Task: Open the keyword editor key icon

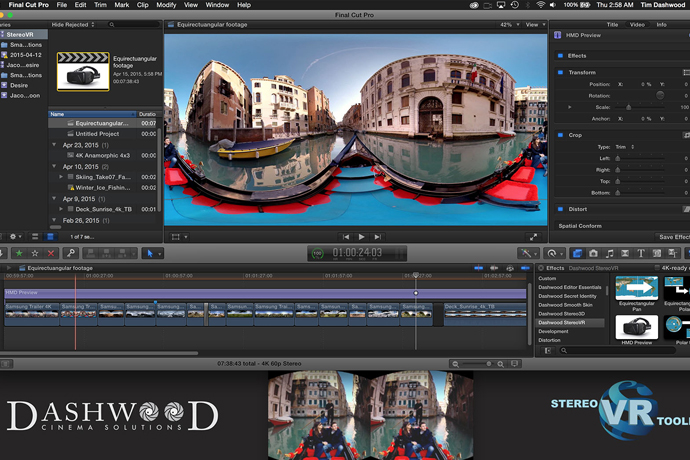Action: click(70, 253)
